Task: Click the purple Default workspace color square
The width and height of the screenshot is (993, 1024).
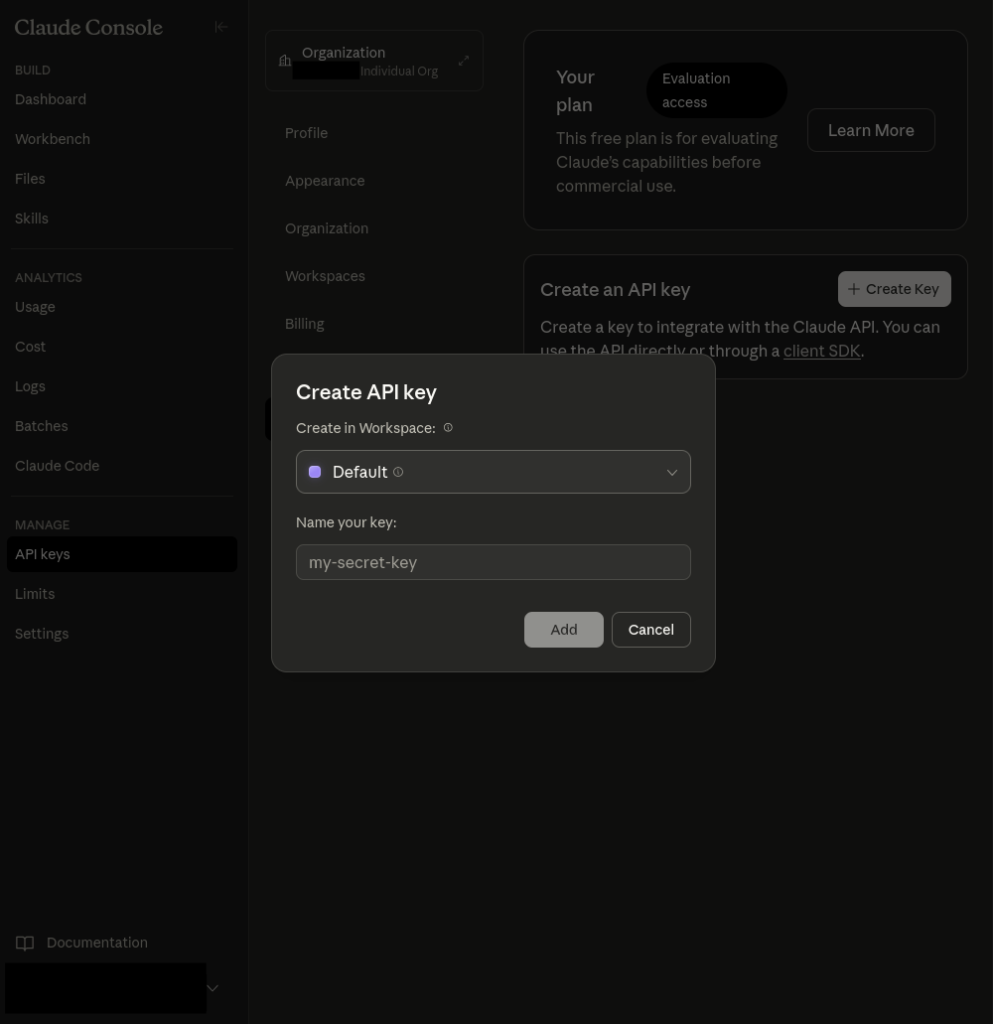Action: pos(315,472)
